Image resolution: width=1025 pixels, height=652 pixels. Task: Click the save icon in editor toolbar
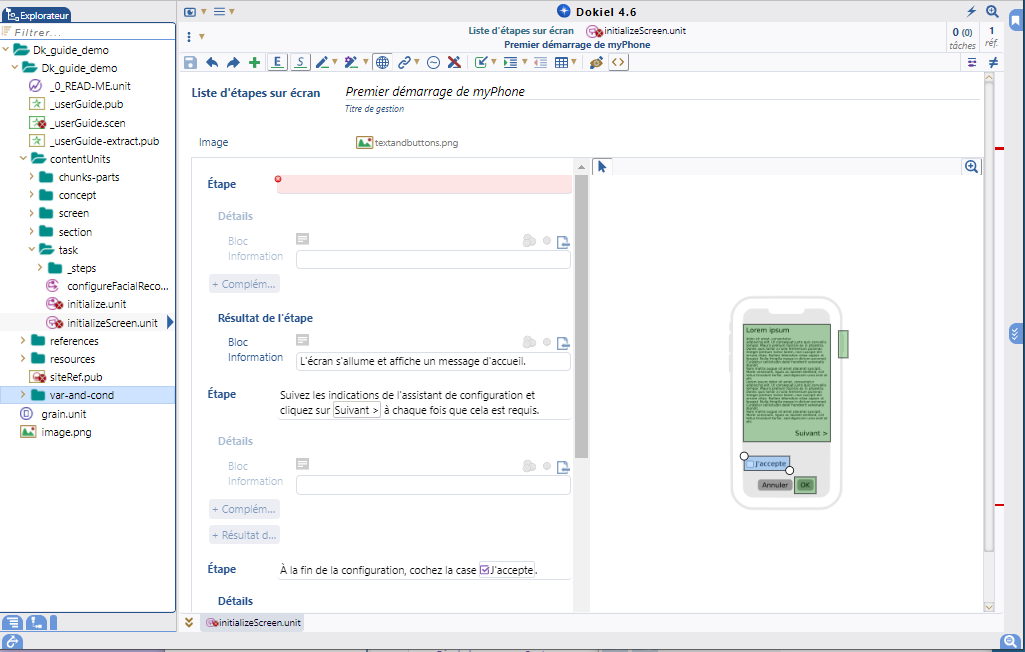[190, 63]
